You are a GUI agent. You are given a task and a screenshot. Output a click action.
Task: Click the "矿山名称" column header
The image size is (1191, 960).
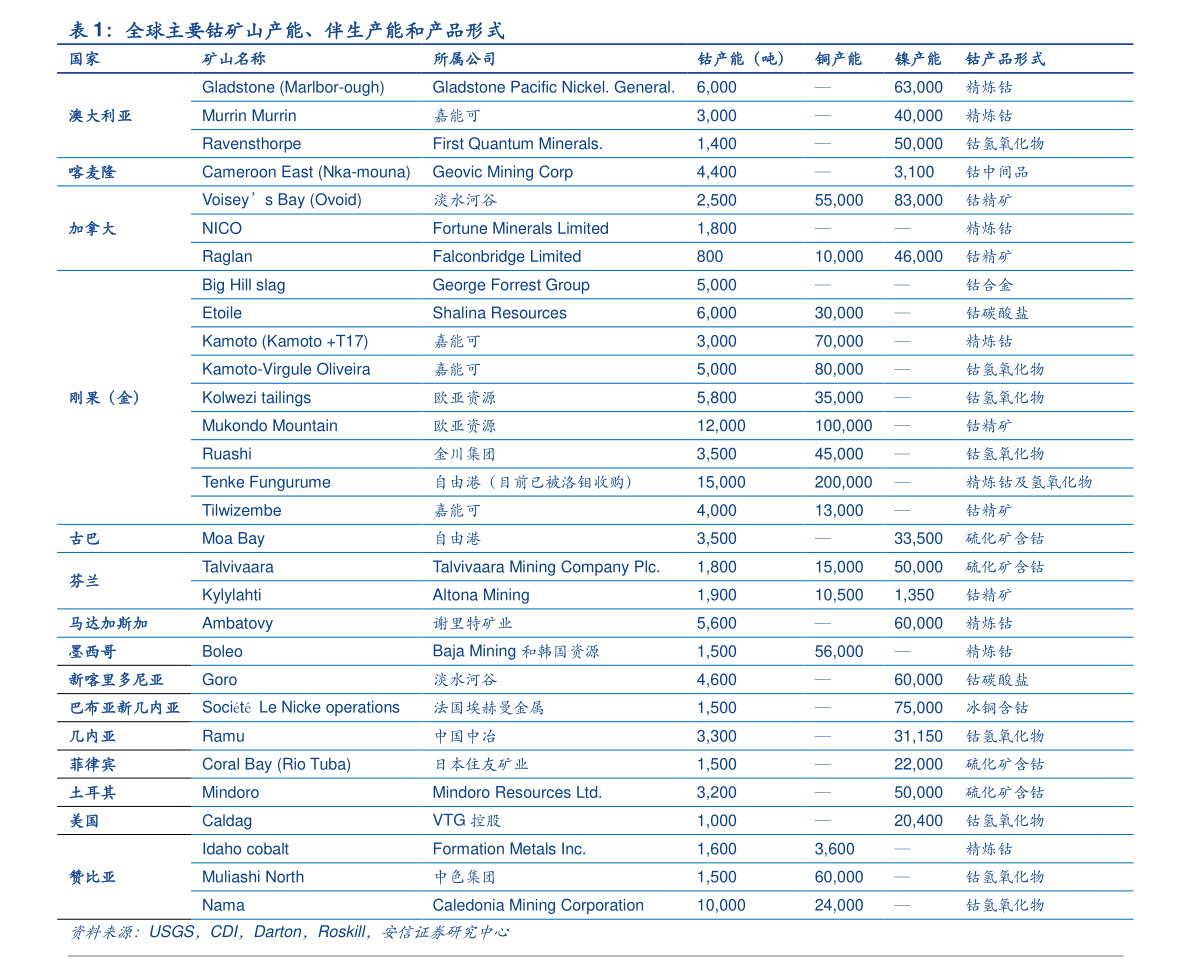pos(234,59)
